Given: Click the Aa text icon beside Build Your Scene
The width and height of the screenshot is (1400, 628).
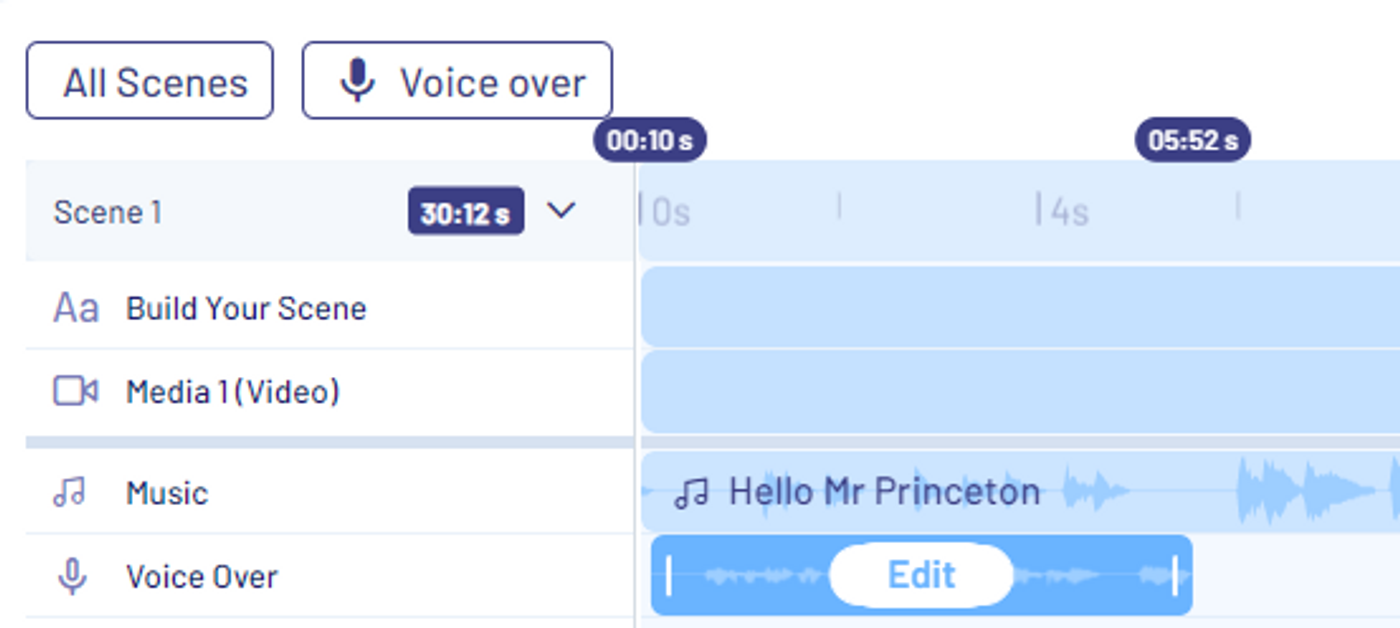Looking at the screenshot, I should pyautogui.click(x=76, y=308).
